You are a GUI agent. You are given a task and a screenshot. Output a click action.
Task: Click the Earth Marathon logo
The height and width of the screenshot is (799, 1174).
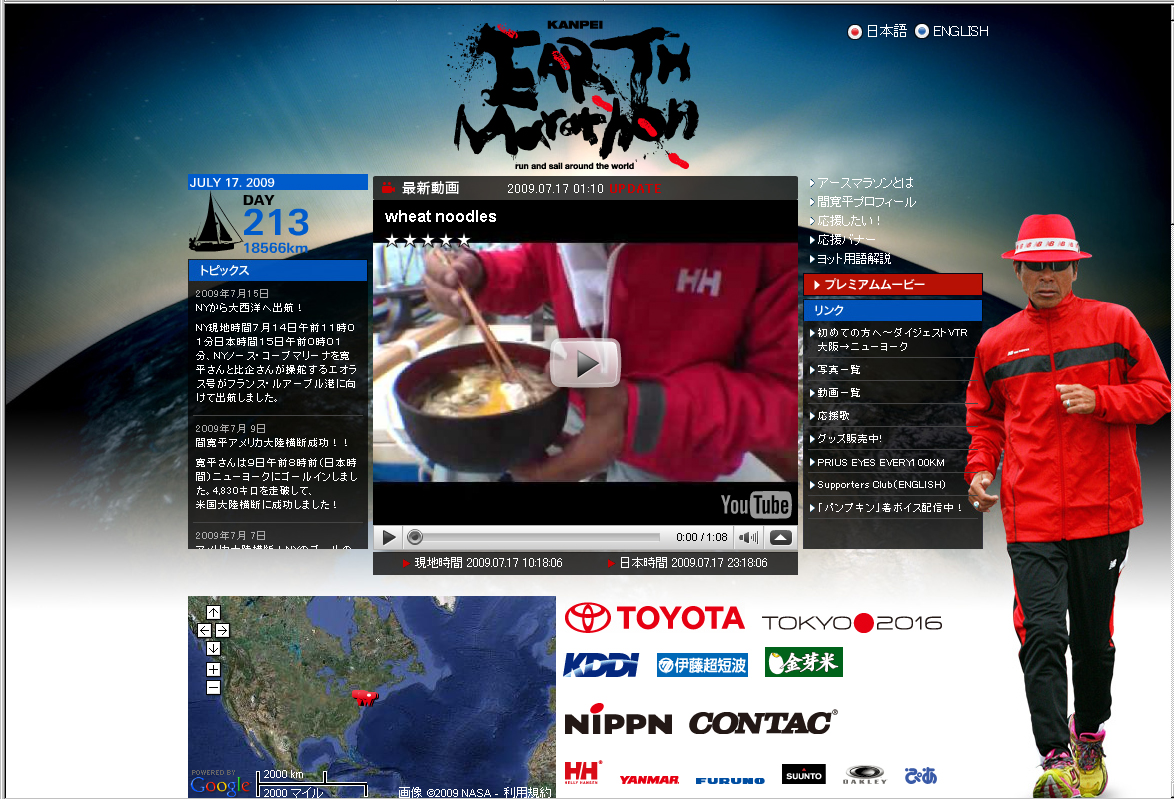pos(575,95)
